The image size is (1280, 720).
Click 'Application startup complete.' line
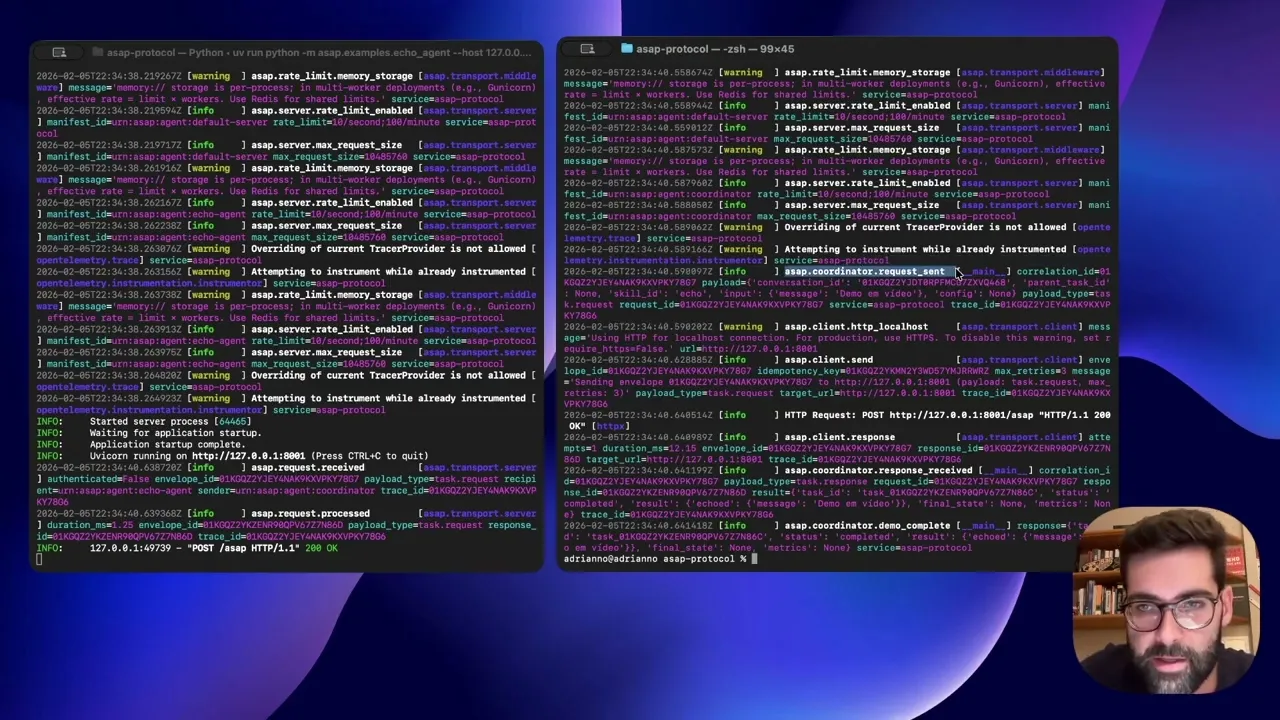tap(167, 444)
